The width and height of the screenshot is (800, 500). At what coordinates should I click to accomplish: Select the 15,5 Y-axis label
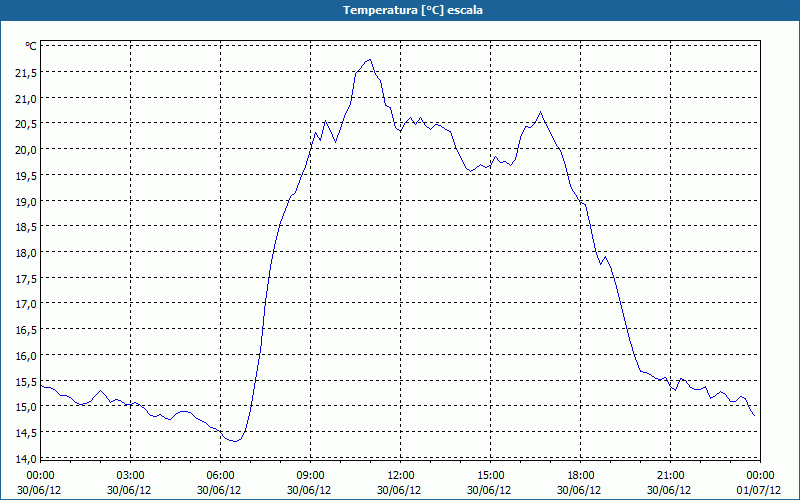click(26, 382)
